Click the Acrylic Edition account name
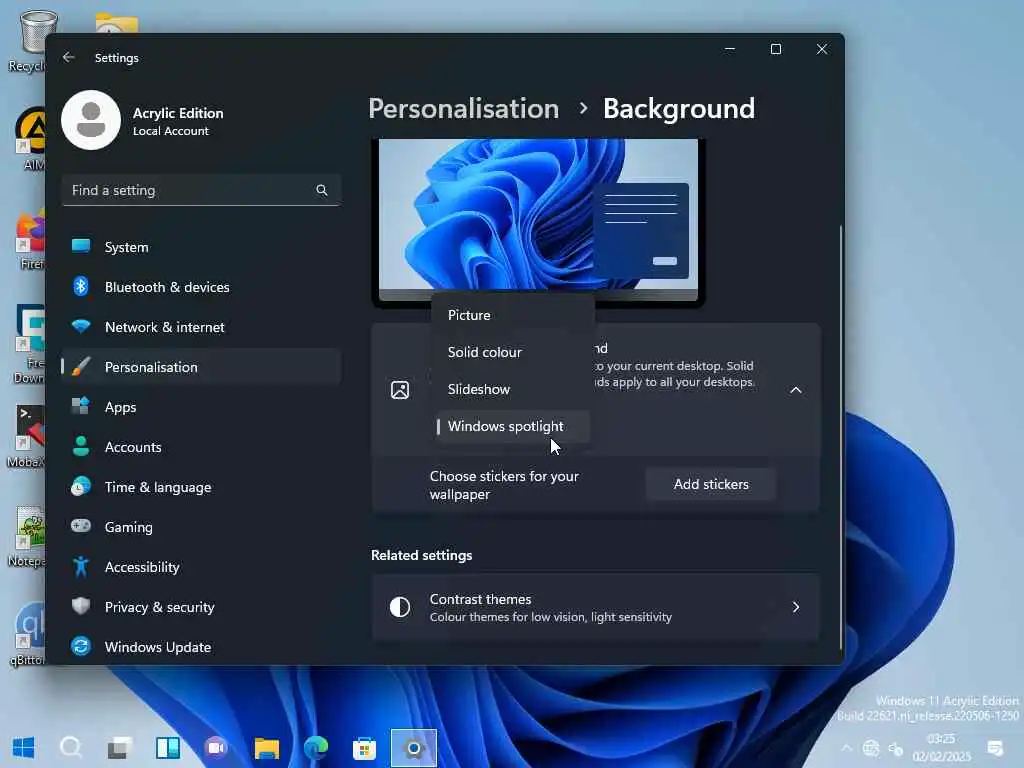Screen dimensions: 1024x768 pos(178,113)
